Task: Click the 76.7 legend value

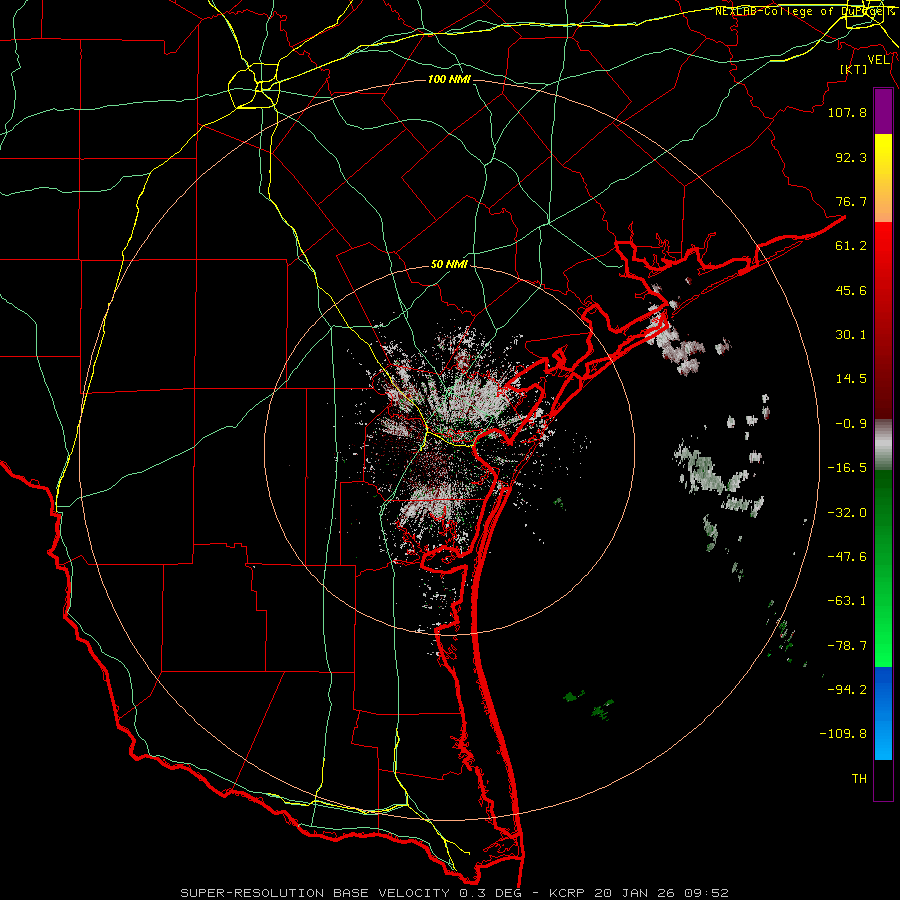Action: click(x=851, y=201)
